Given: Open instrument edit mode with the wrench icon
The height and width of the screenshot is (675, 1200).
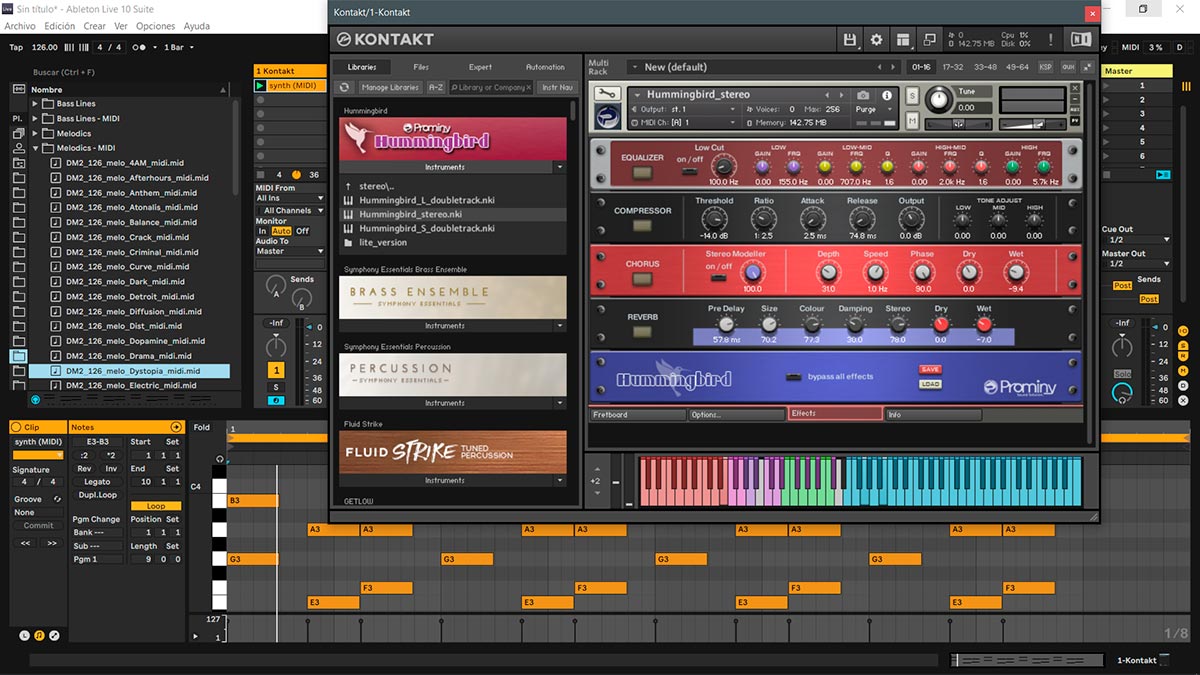Looking at the screenshot, I should pyautogui.click(x=606, y=94).
